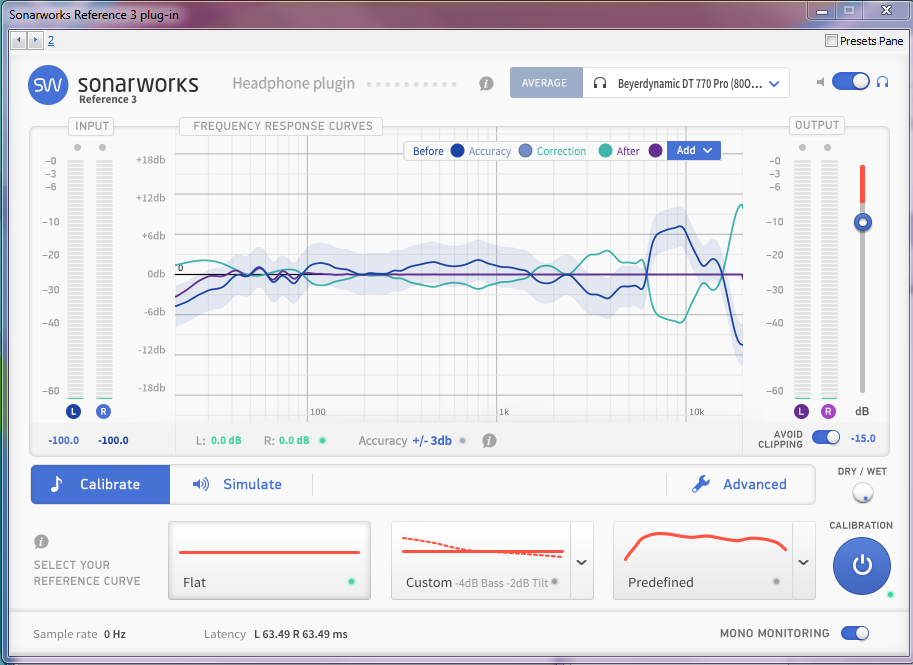Select the Predefined reference curve
Viewport: 913px width, 665px height.
pos(703,561)
